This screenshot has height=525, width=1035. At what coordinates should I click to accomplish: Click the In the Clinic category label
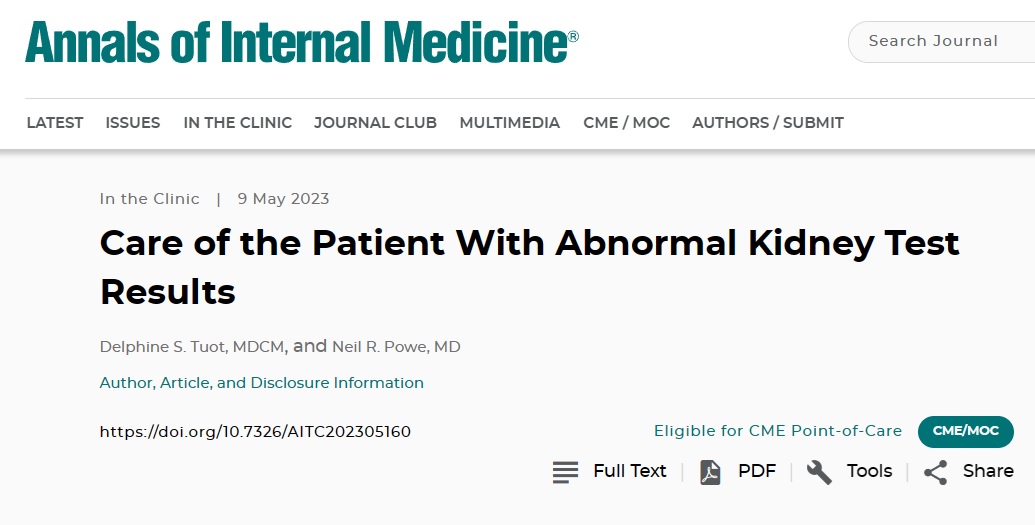(x=149, y=199)
